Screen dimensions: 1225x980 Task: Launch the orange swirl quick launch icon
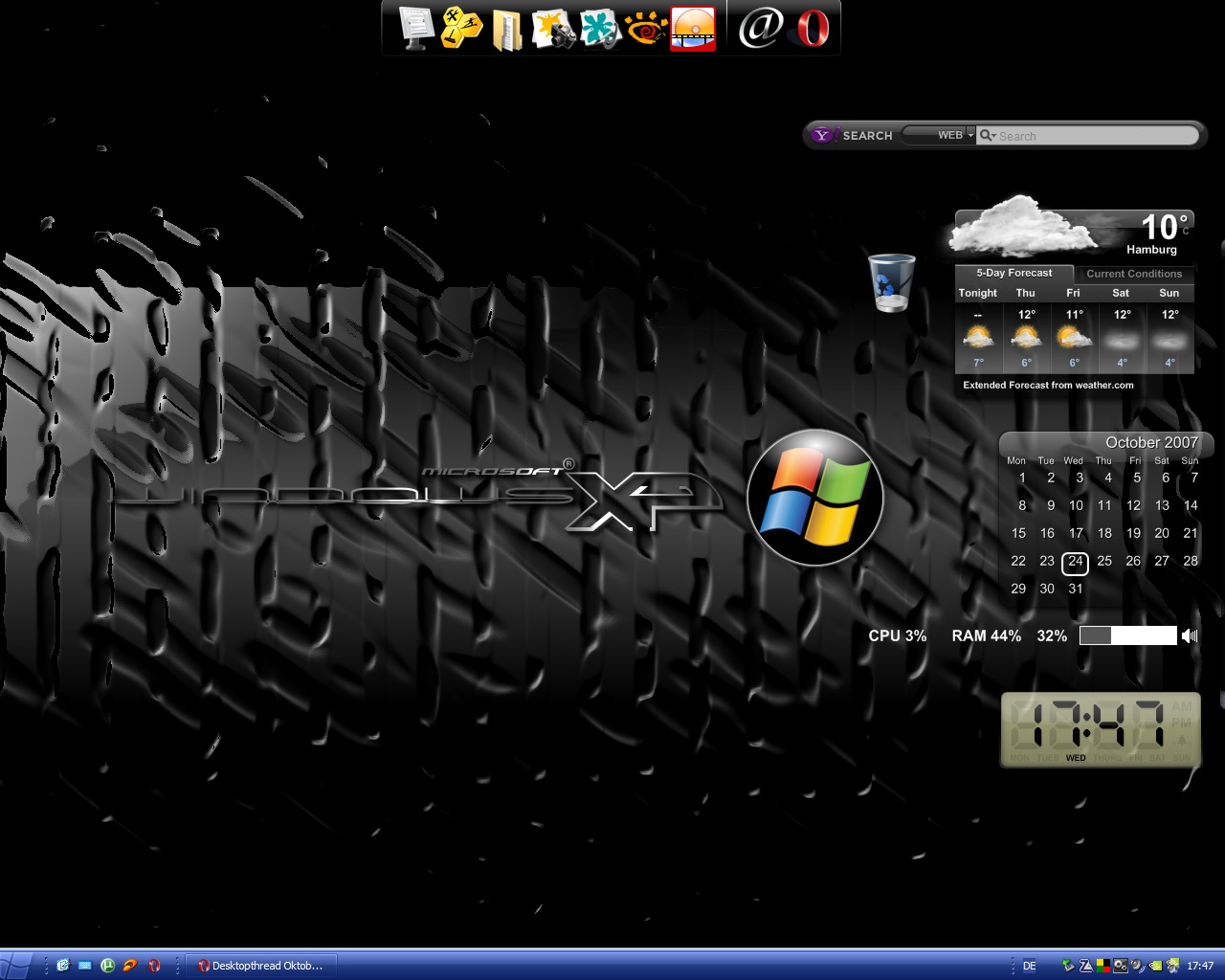[130, 966]
